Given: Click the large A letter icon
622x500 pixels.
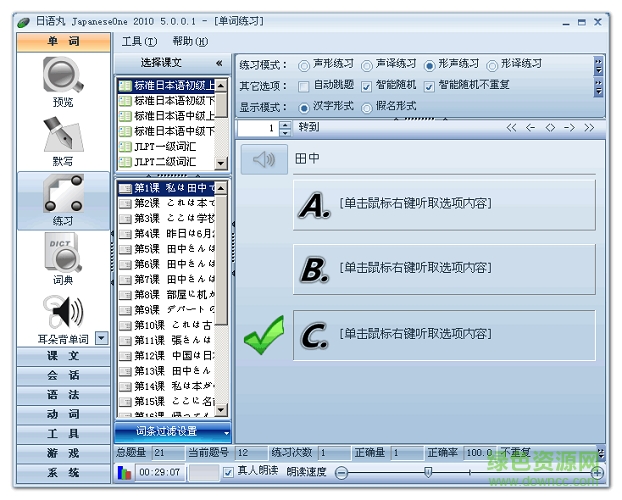Looking at the screenshot, I should point(315,206).
